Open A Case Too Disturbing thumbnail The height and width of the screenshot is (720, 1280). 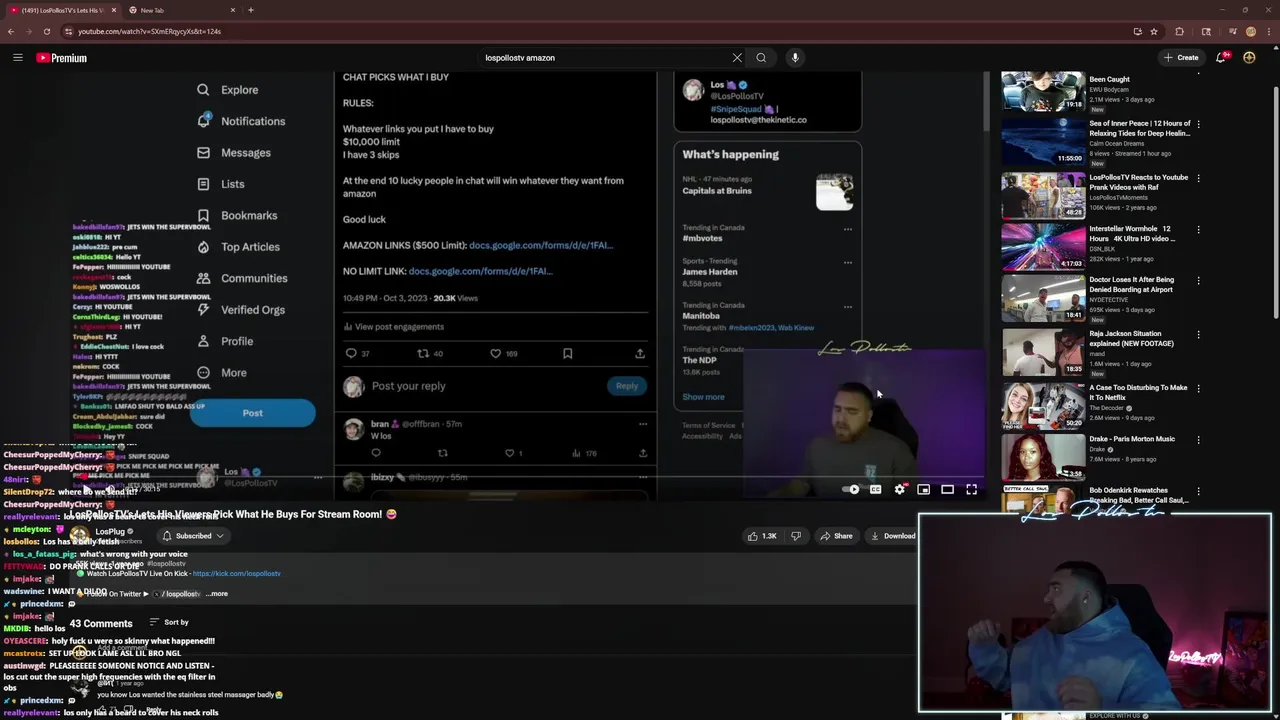click(x=1043, y=405)
